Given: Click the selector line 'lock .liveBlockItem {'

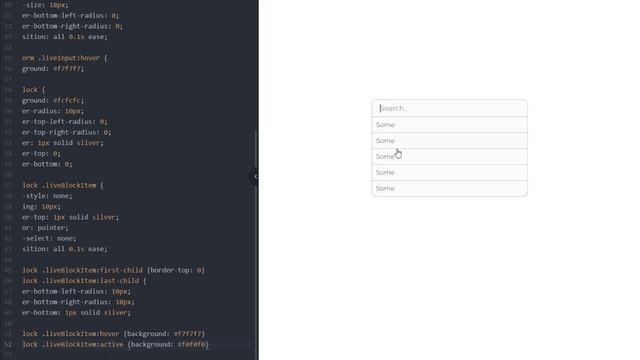Looking at the screenshot, I should pos(63,185).
